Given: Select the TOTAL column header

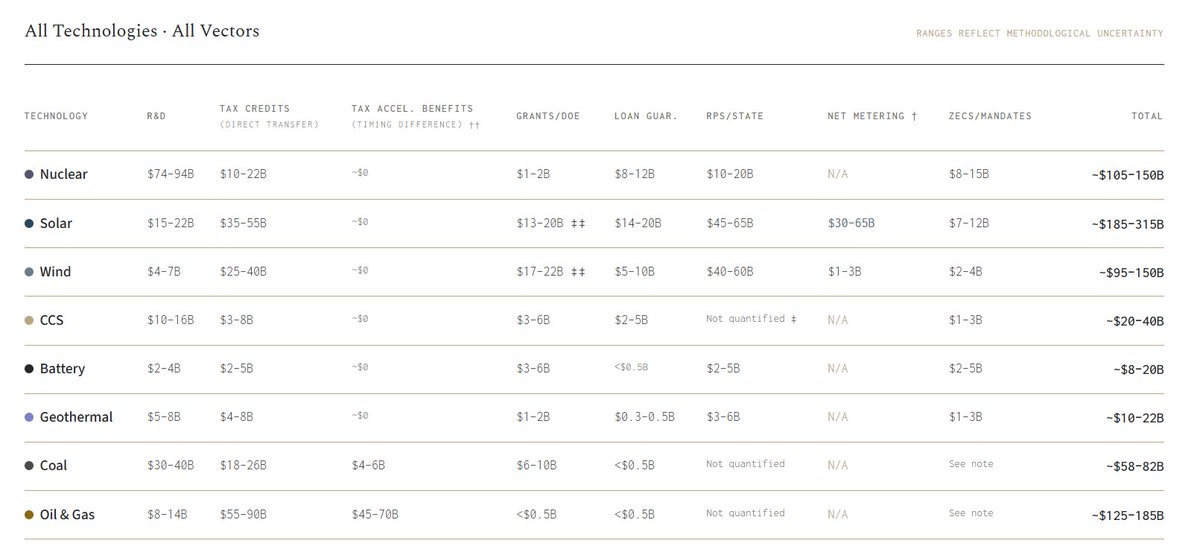Looking at the screenshot, I should 1147,116.
